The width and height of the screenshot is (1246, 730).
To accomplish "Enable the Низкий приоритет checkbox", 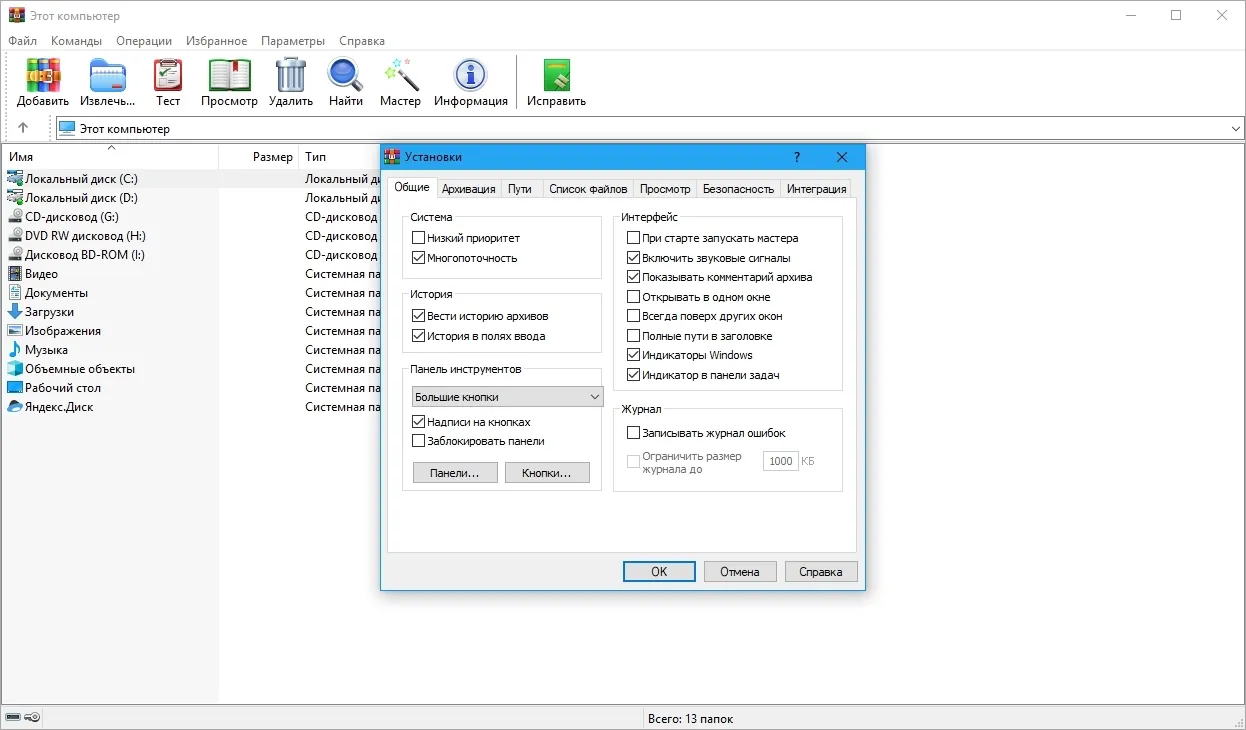I will [x=419, y=239].
